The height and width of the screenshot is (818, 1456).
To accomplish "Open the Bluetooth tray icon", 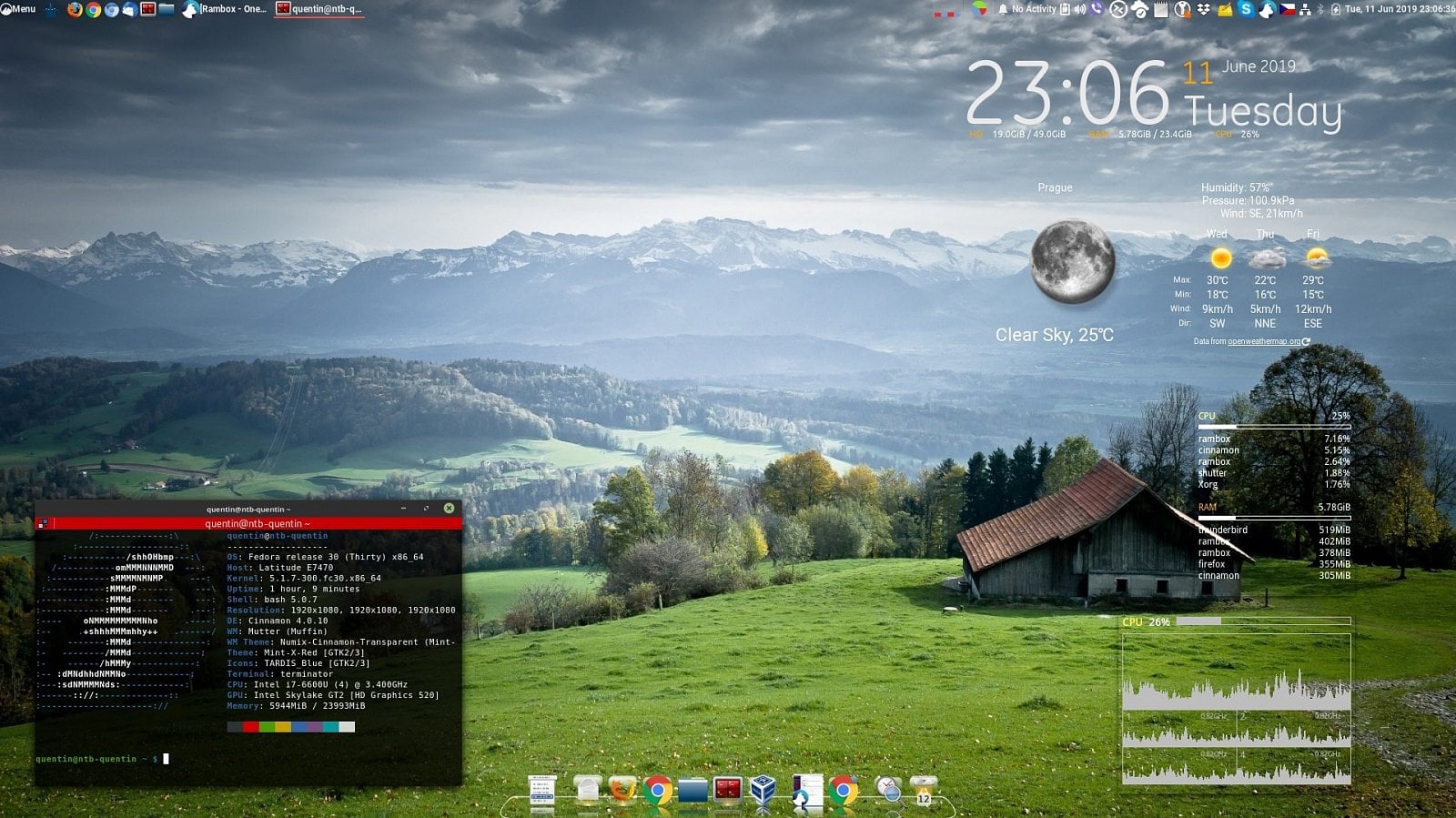I will click(1320, 9).
